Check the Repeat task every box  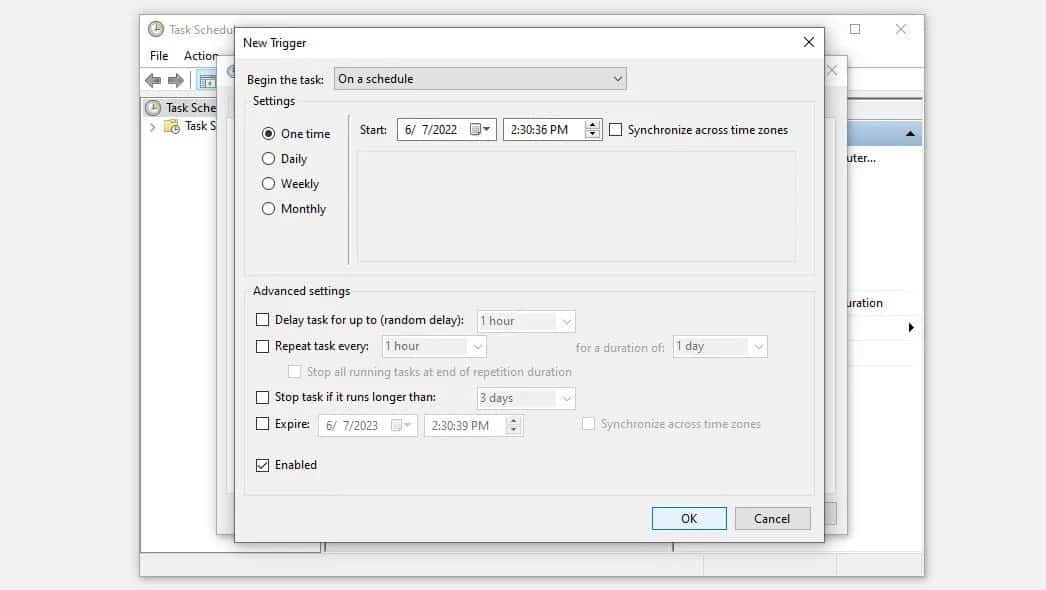(x=262, y=346)
